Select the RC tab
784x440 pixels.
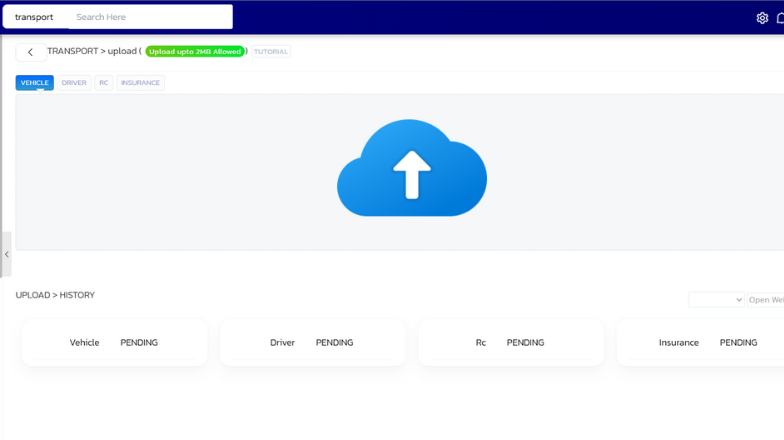point(103,83)
